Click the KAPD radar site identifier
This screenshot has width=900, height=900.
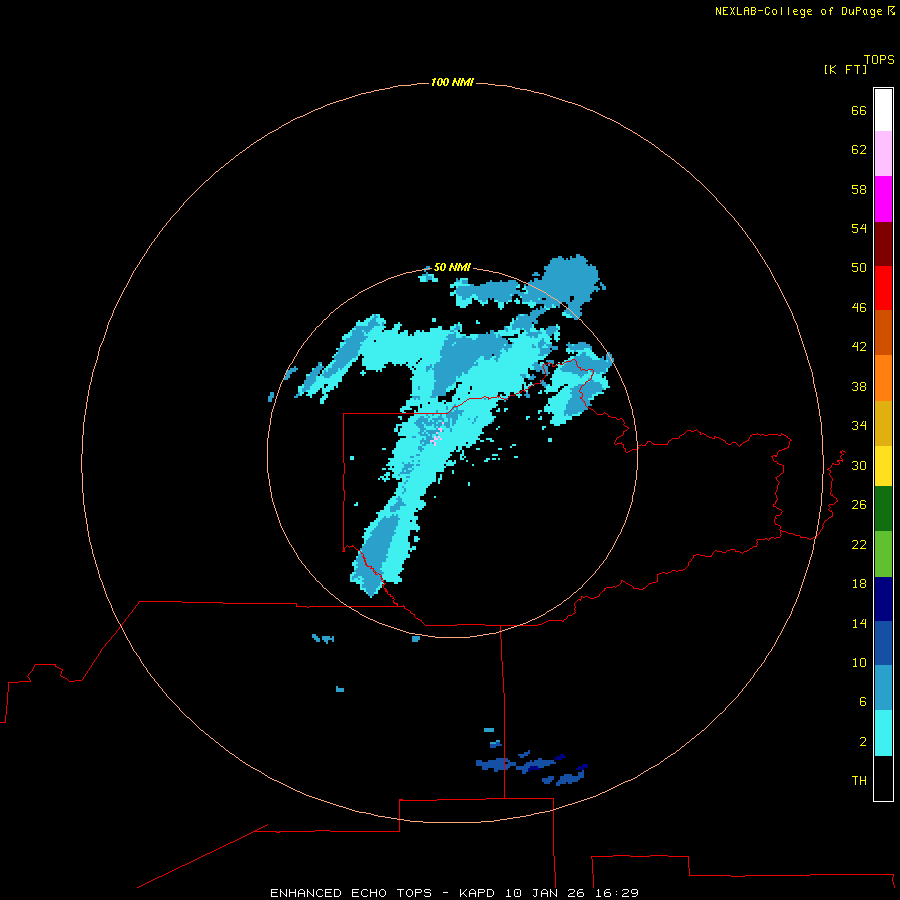click(478, 893)
